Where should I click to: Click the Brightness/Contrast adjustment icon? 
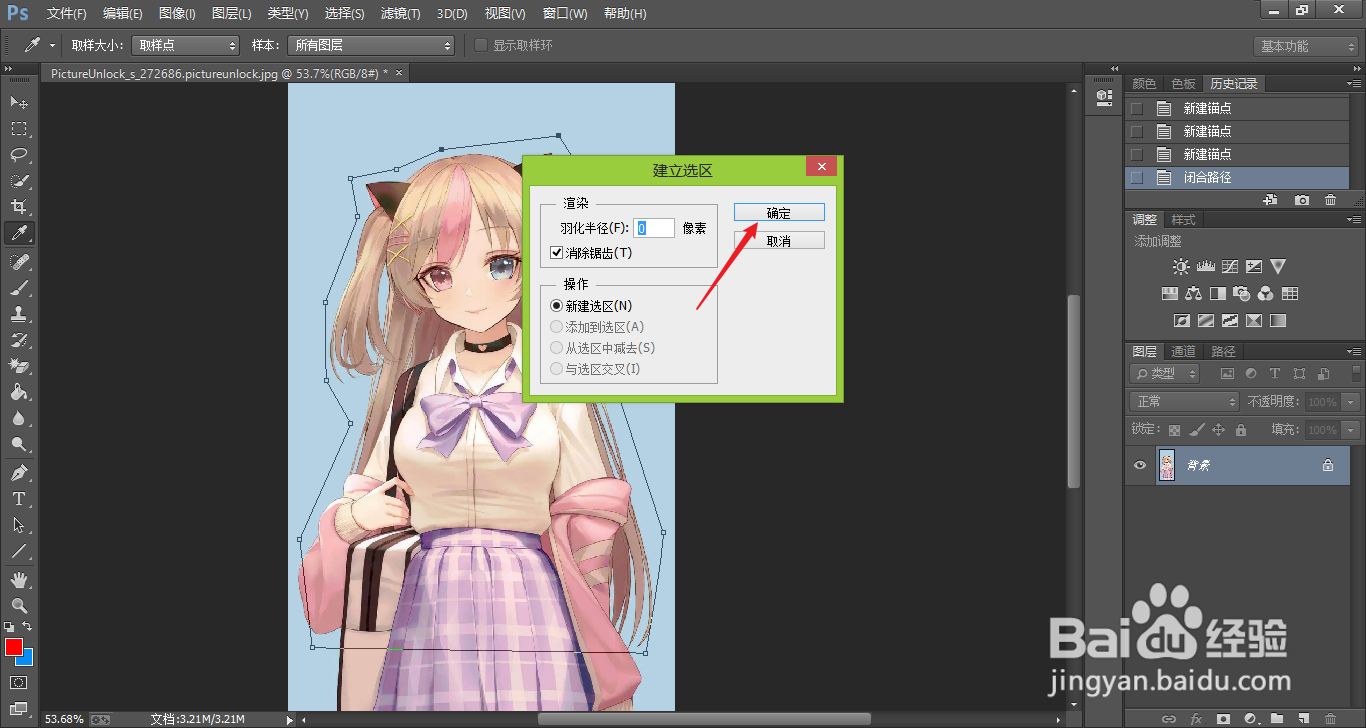click(1182, 267)
